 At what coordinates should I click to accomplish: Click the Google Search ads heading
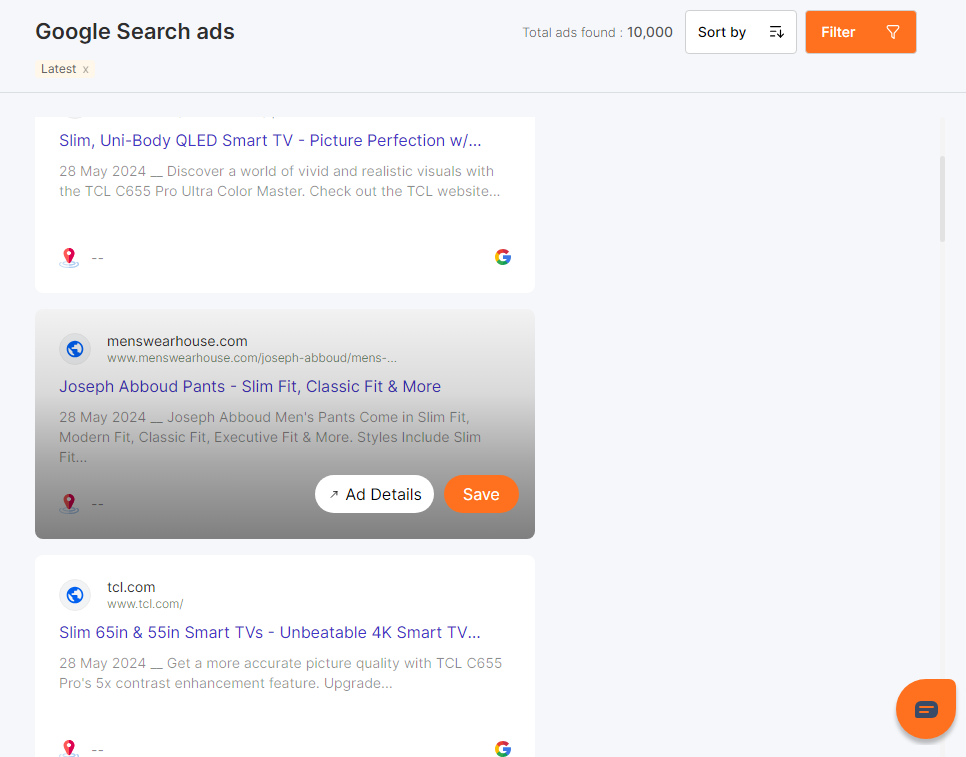tap(135, 31)
